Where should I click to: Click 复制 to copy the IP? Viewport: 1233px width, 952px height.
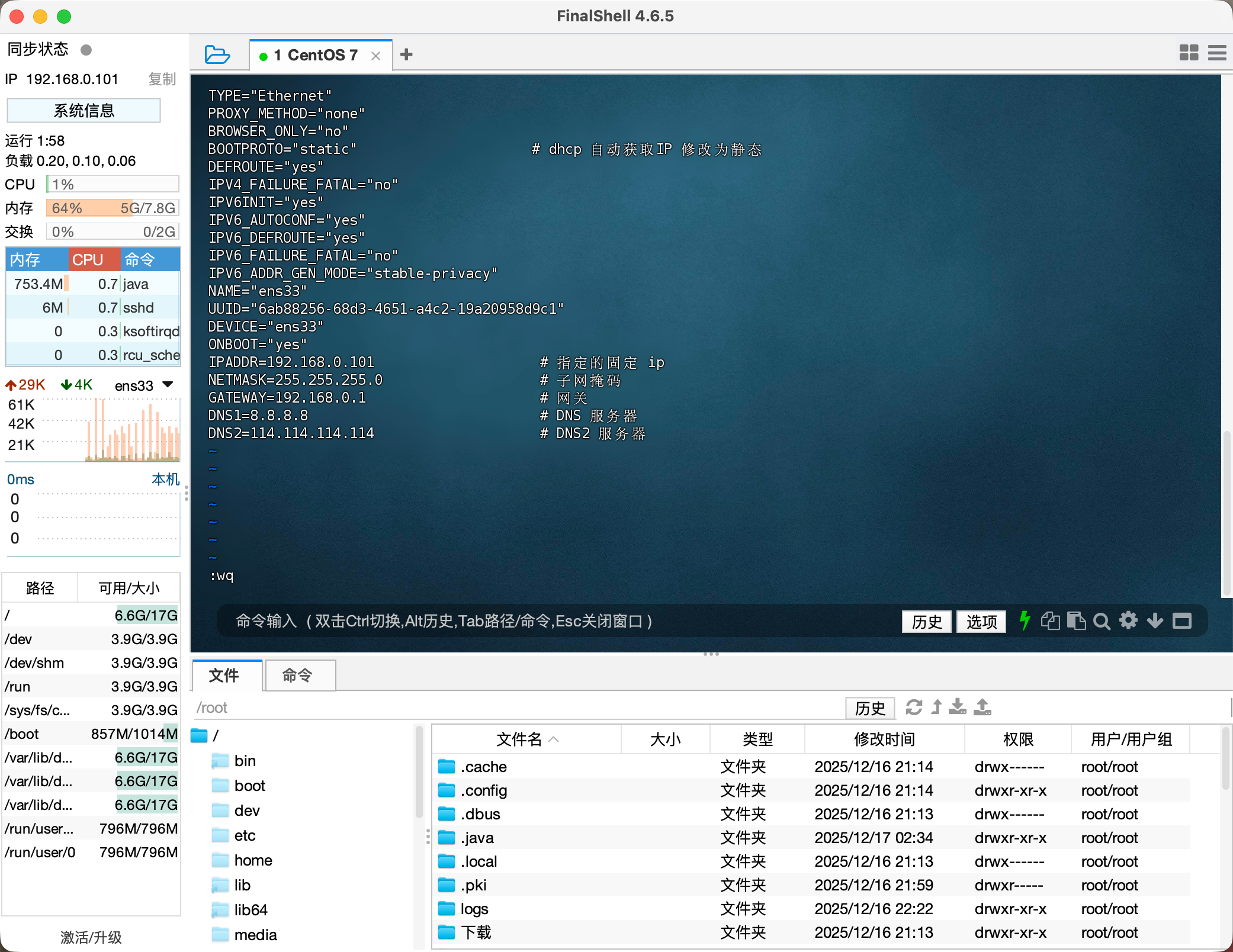162,79
